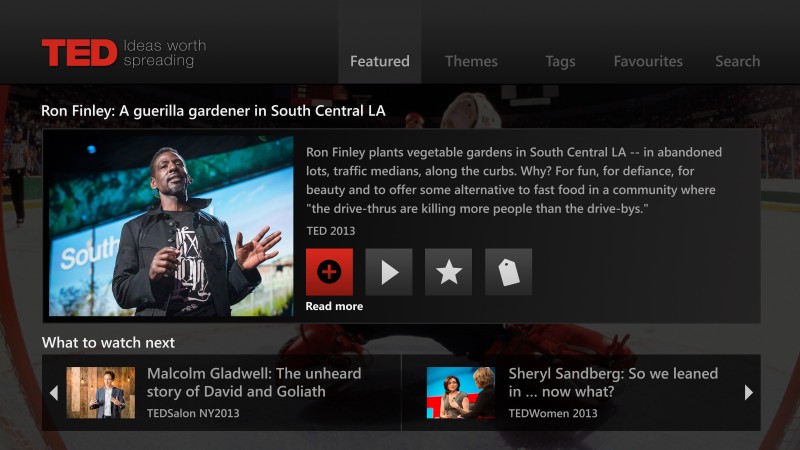Click the TED 2013 event label
Screen dimensions: 800x450
click(x=331, y=231)
